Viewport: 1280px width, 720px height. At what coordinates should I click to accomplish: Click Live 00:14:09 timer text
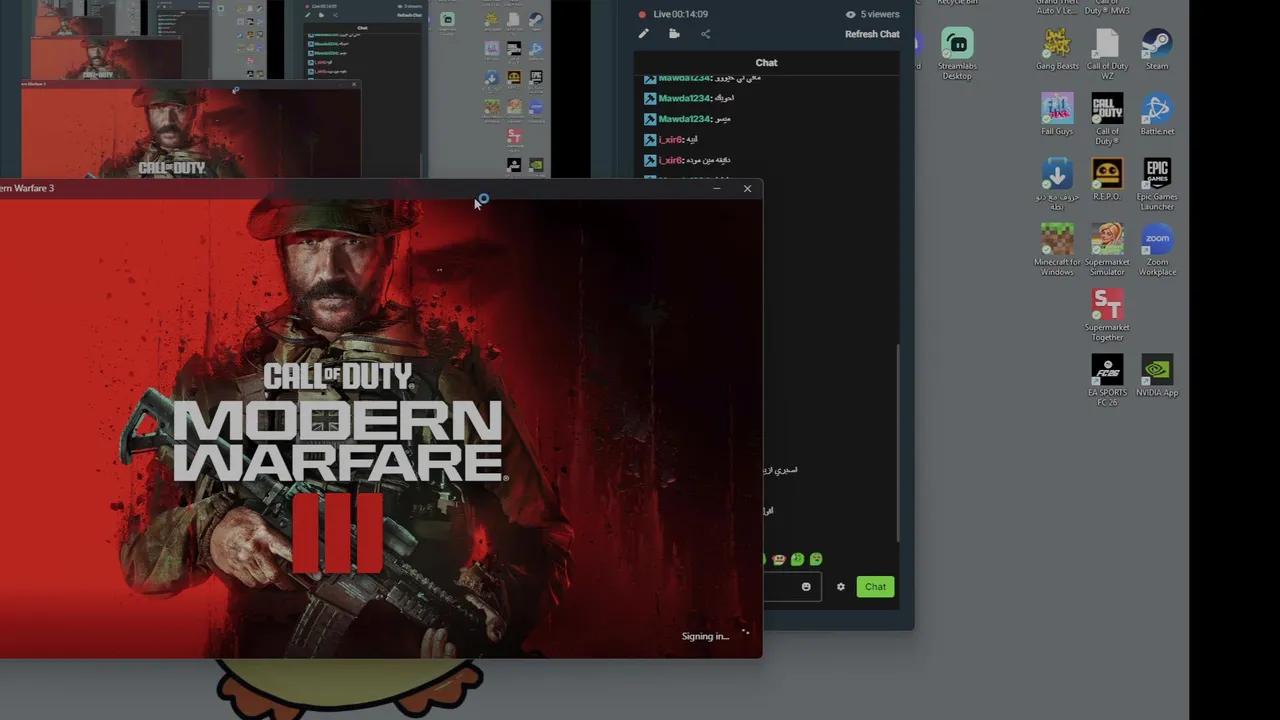[x=680, y=14]
